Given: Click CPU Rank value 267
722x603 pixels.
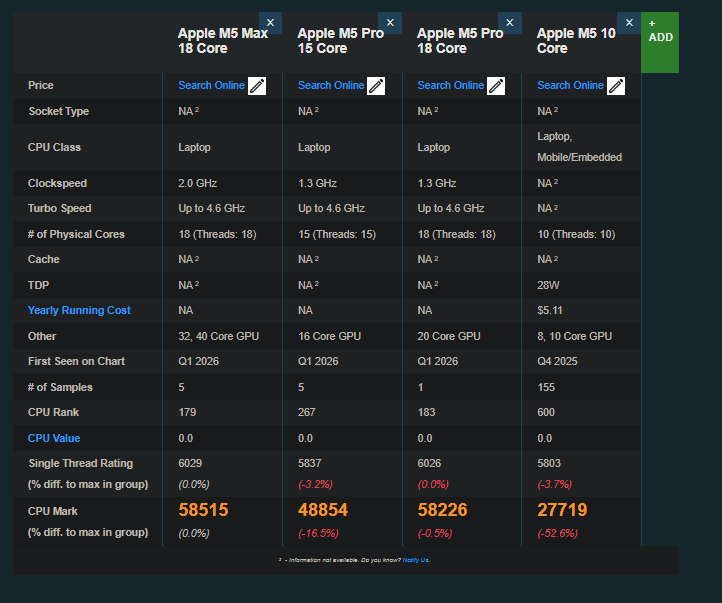Looking at the screenshot, I should pos(307,412).
